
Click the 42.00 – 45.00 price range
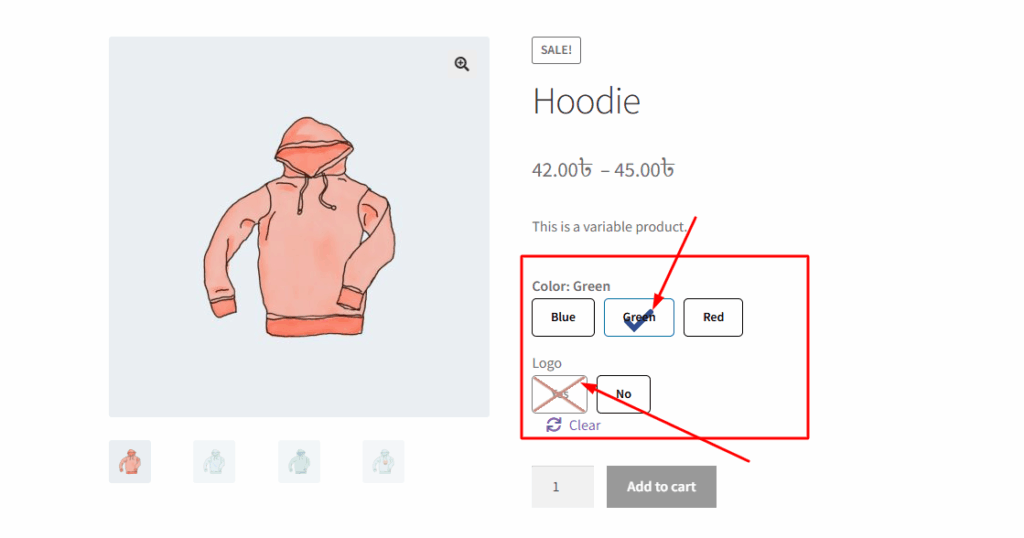pos(603,170)
